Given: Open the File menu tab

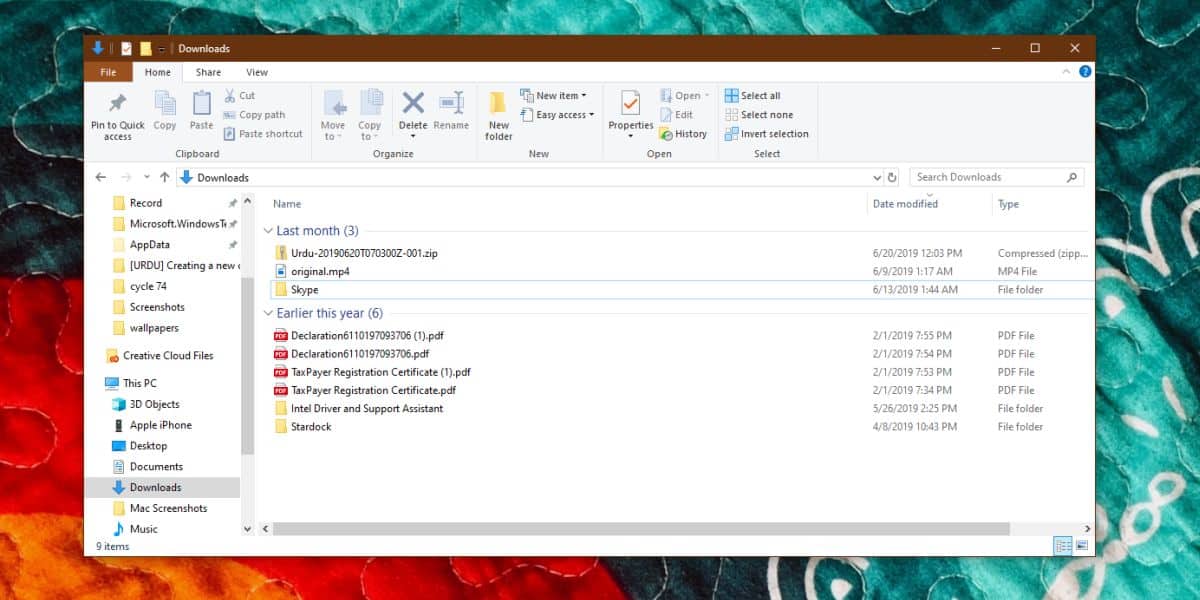Looking at the screenshot, I should click(x=108, y=72).
